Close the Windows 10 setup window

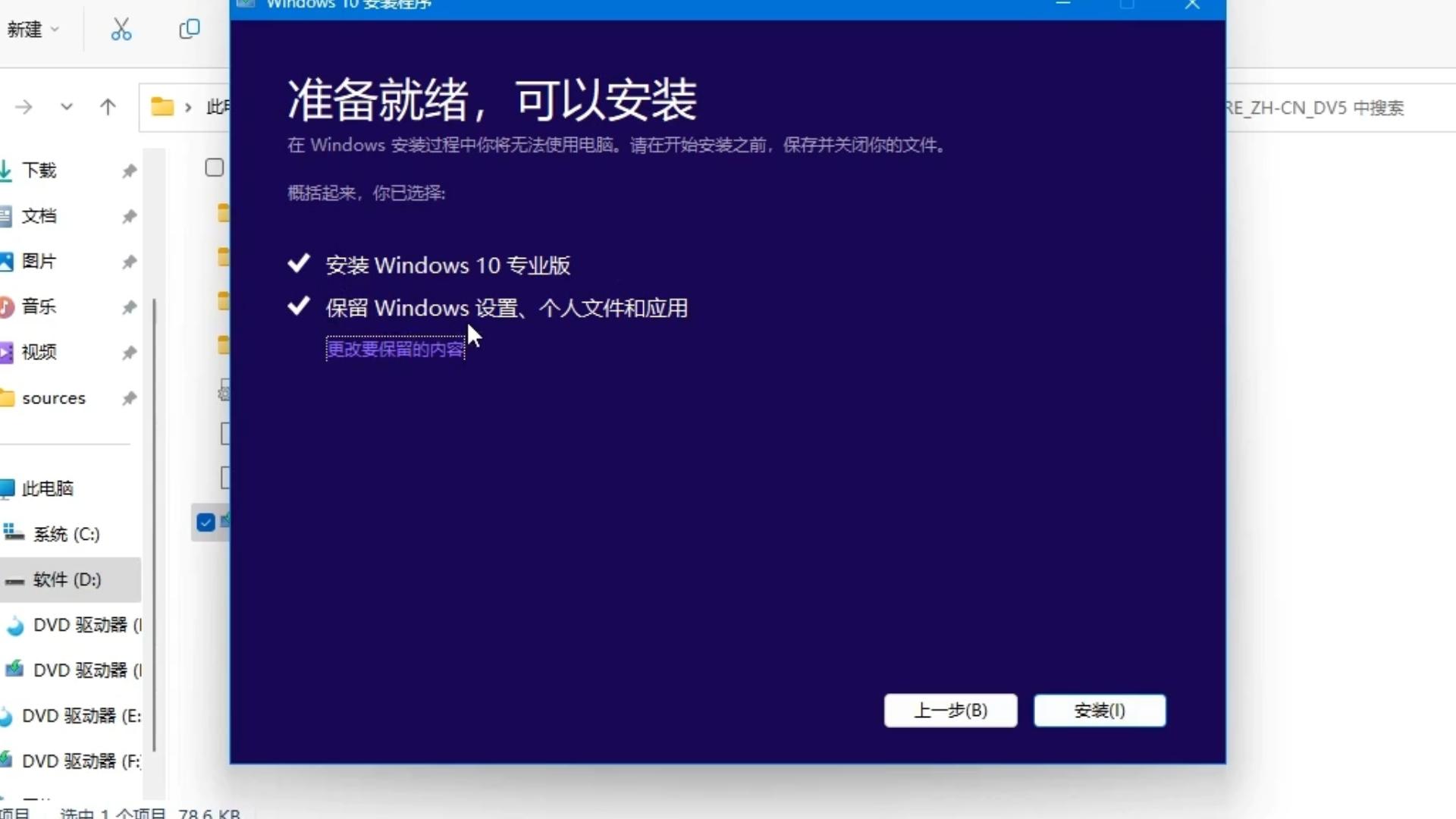(1192, 5)
